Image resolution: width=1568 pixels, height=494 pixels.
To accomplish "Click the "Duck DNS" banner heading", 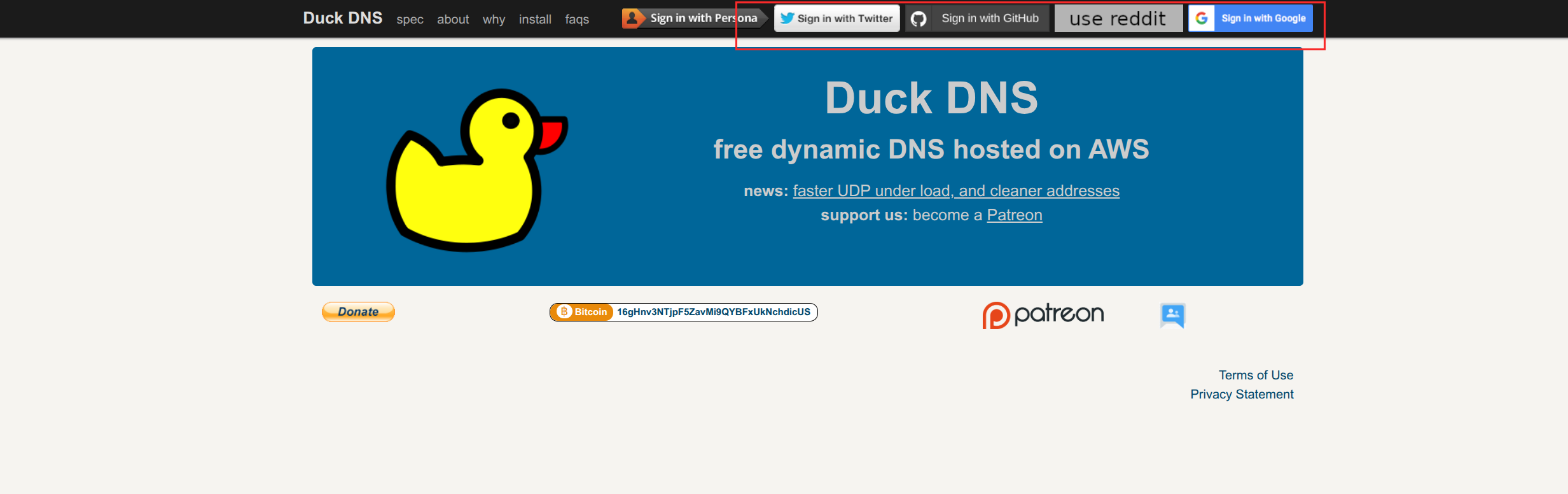I will coord(931,98).
